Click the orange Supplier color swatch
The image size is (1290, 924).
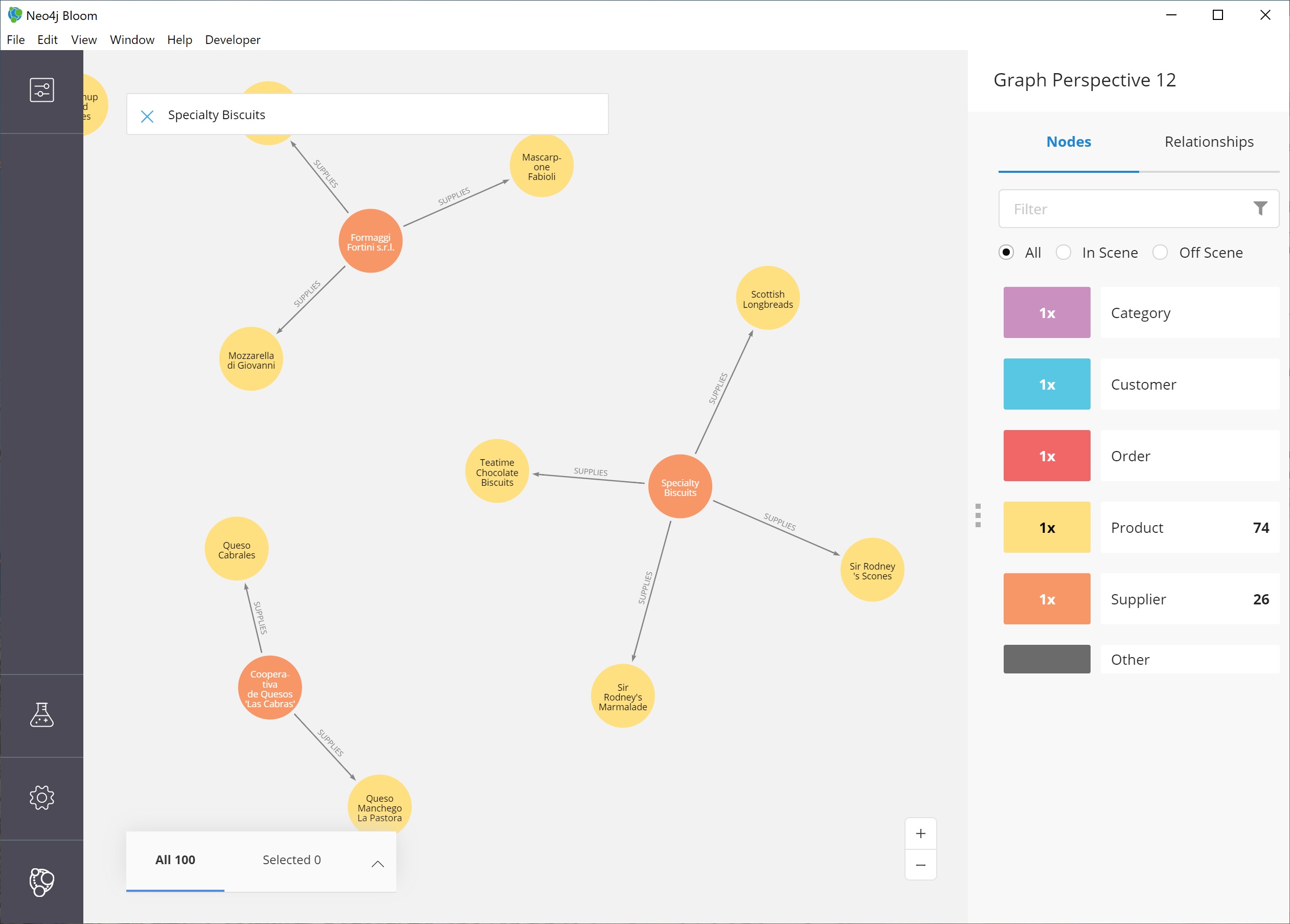pos(1047,599)
